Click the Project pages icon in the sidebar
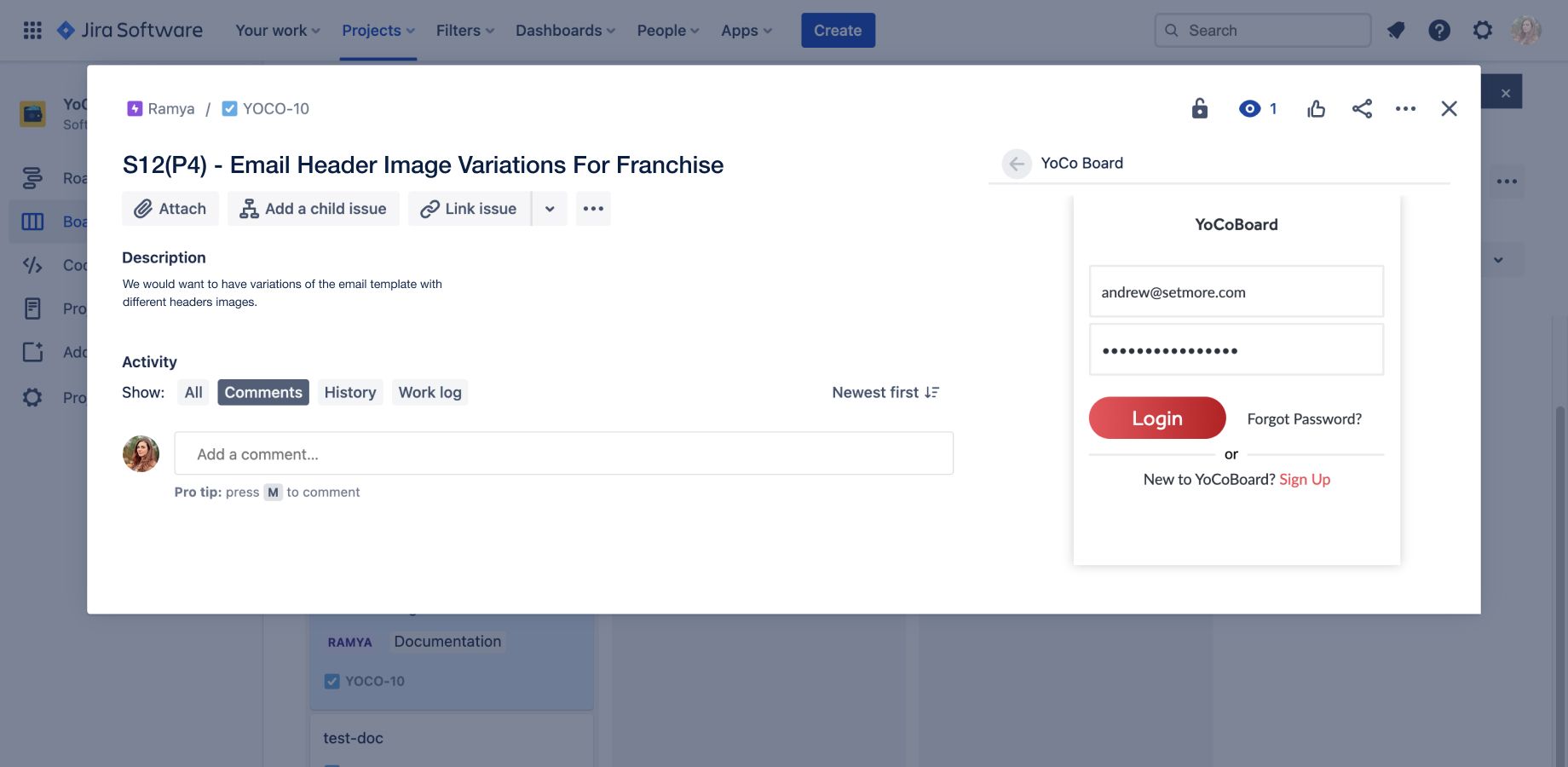This screenshot has height=767, width=1568. [32, 309]
